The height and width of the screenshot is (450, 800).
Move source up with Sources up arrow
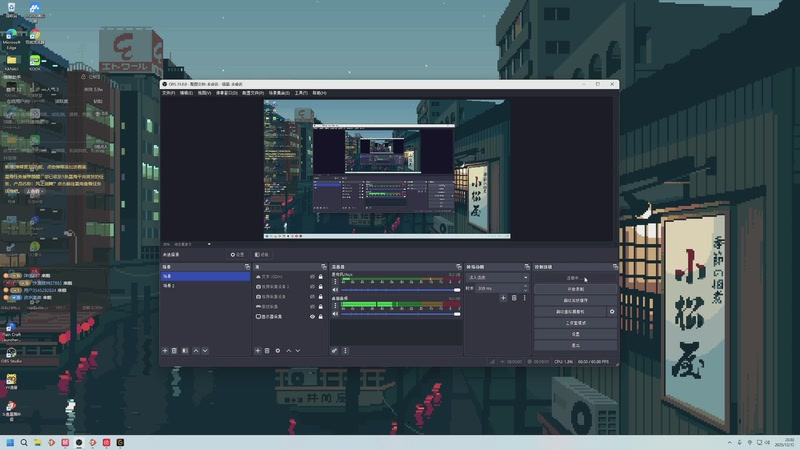[x=289, y=351]
